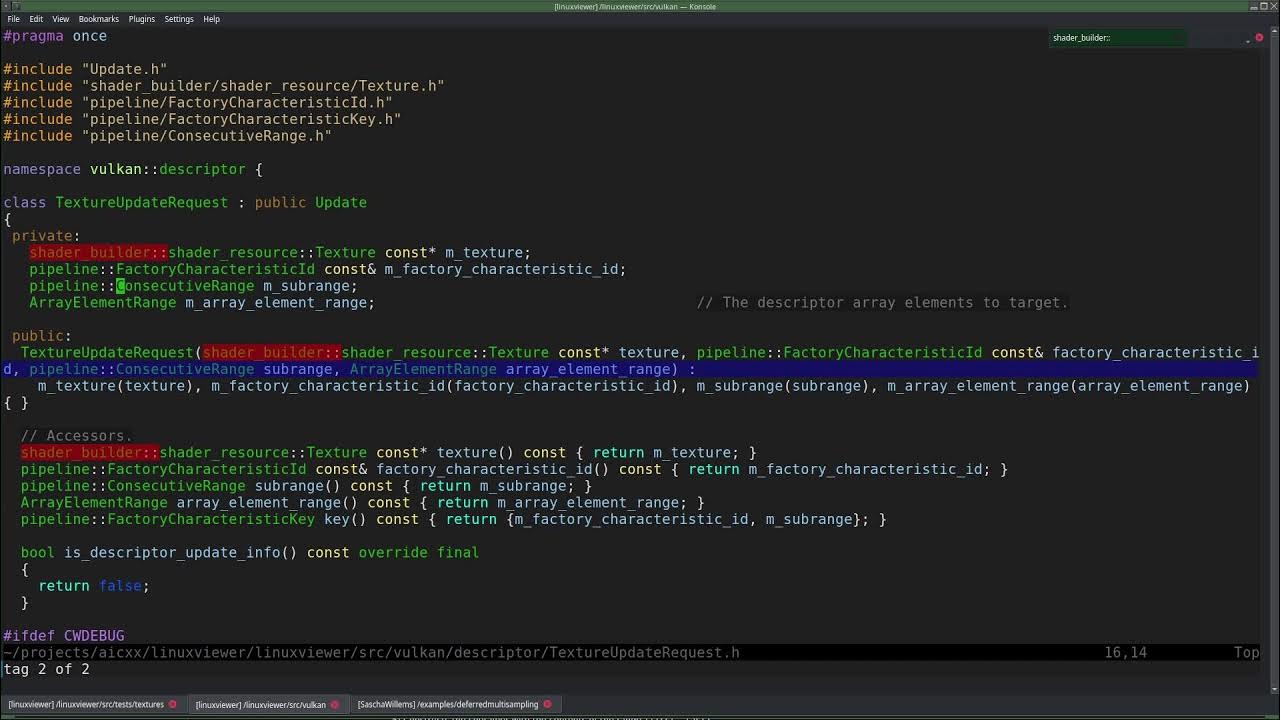Viewport: 1280px width, 720px height.
Task: Click 'tag 2 of 2' message
Action: pos(46,669)
